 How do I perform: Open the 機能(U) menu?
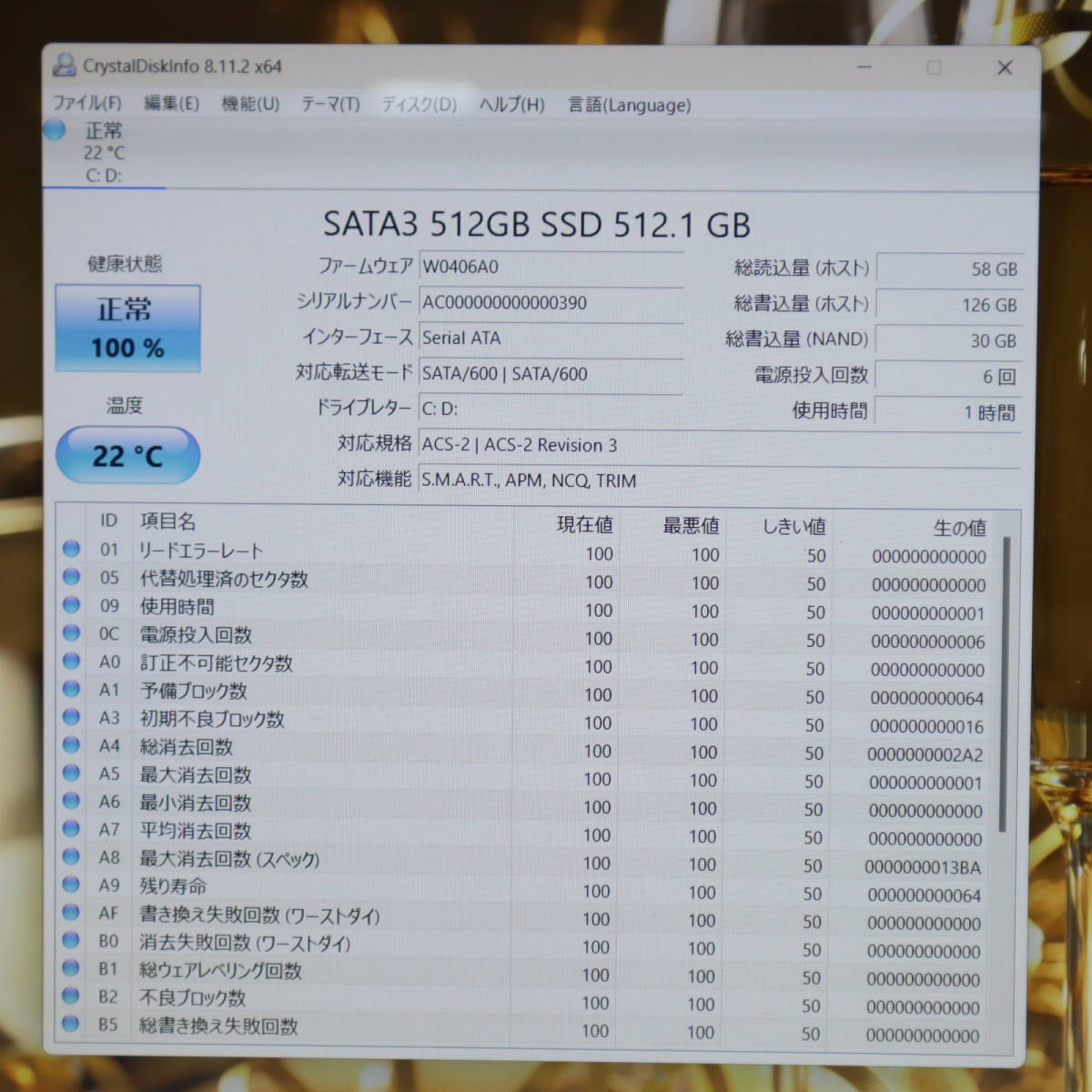[250, 104]
